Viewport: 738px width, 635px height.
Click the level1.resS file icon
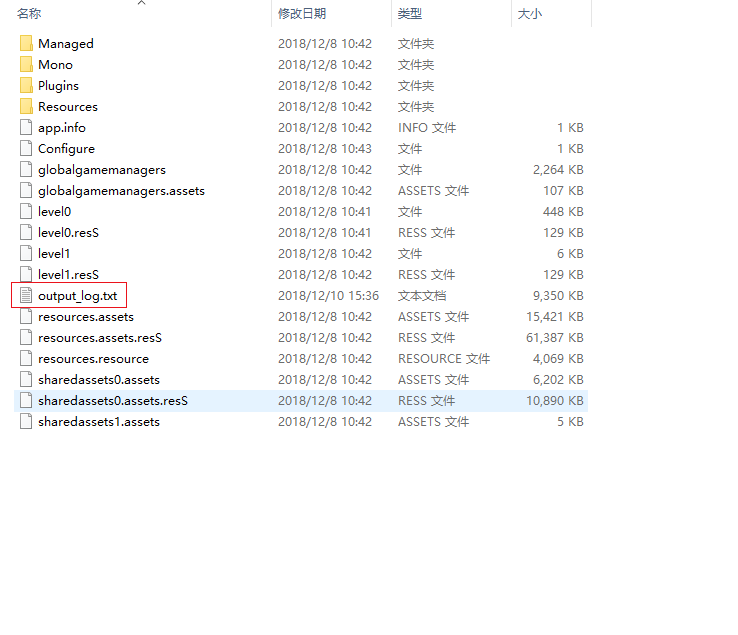(x=26, y=274)
